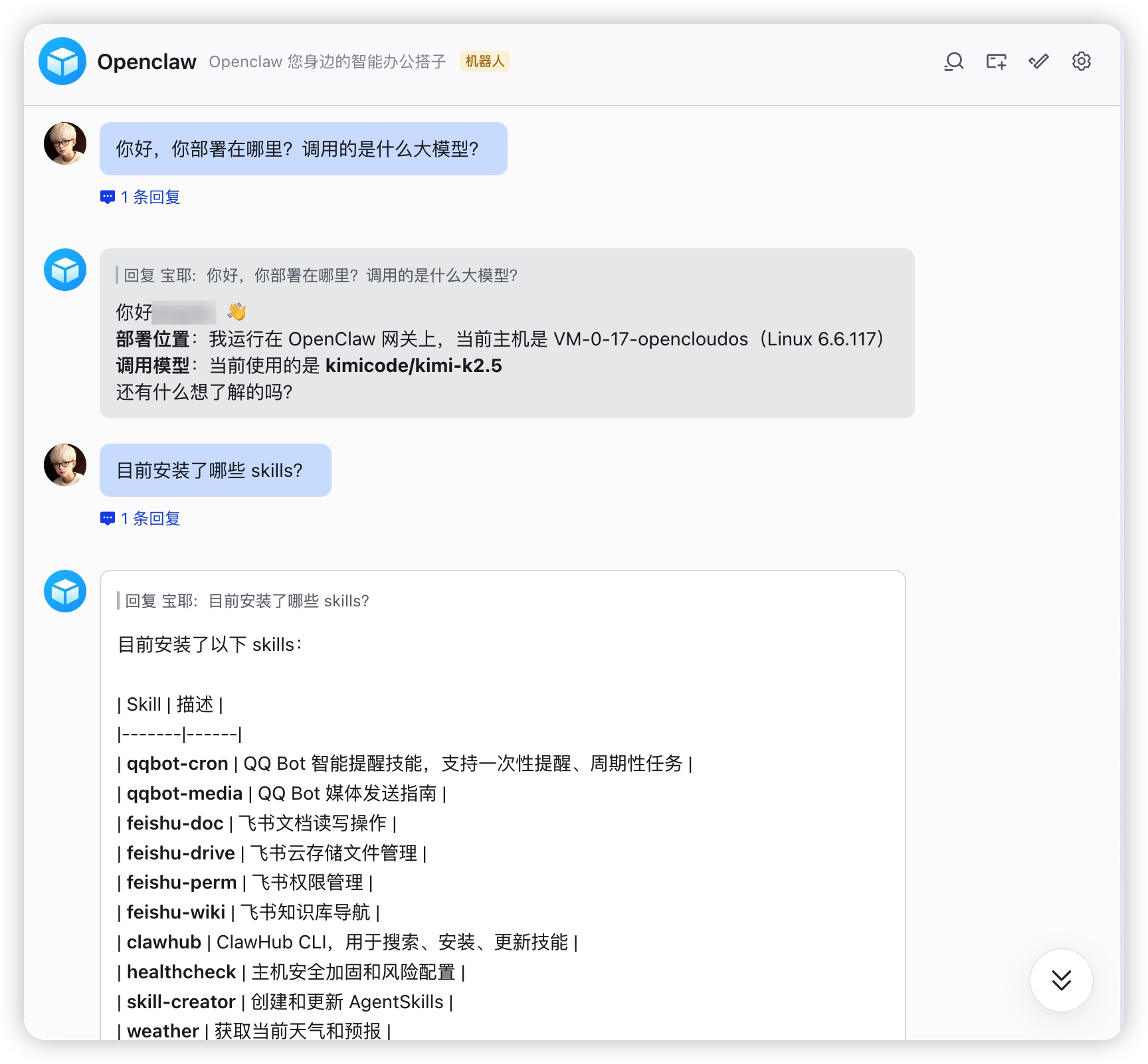Click the 'clawhub' skill row
1148x1064 pixels.
[x=347, y=942]
